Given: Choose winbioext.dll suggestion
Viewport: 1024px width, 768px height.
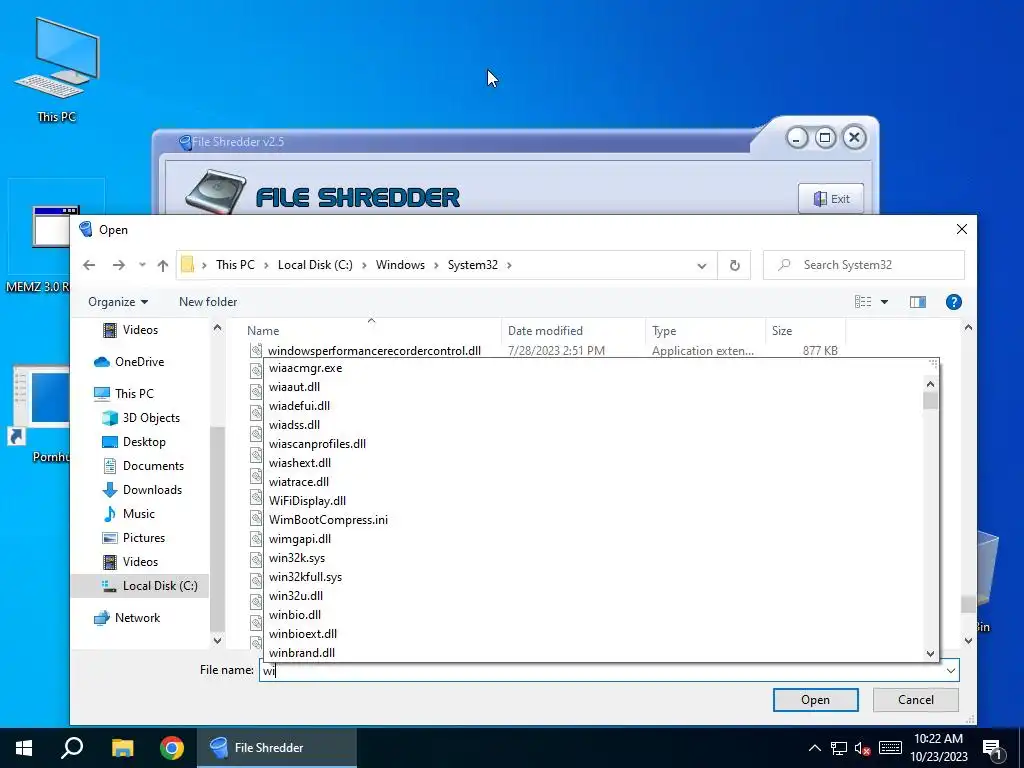Looking at the screenshot, I should point(303,633).
